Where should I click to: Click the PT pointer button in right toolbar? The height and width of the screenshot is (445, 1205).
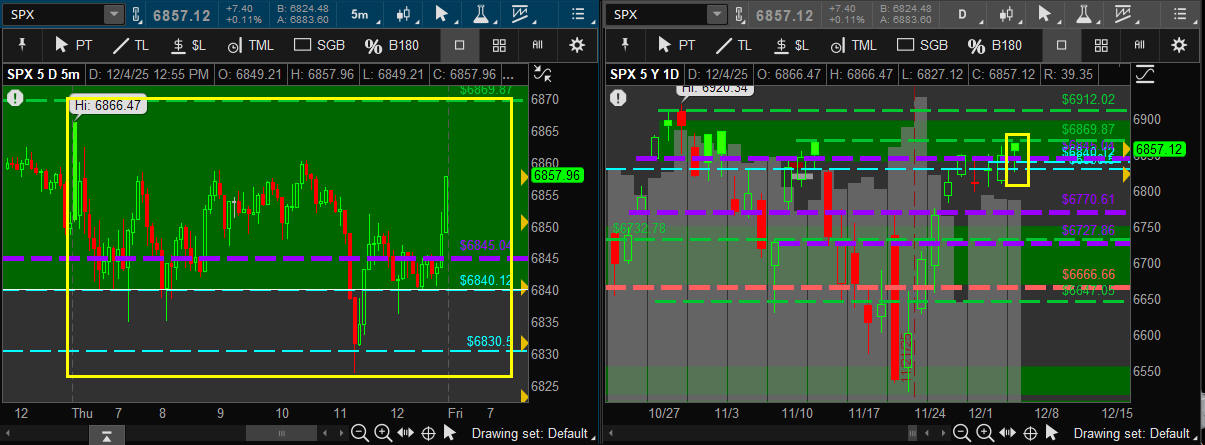tap(676, 45)
